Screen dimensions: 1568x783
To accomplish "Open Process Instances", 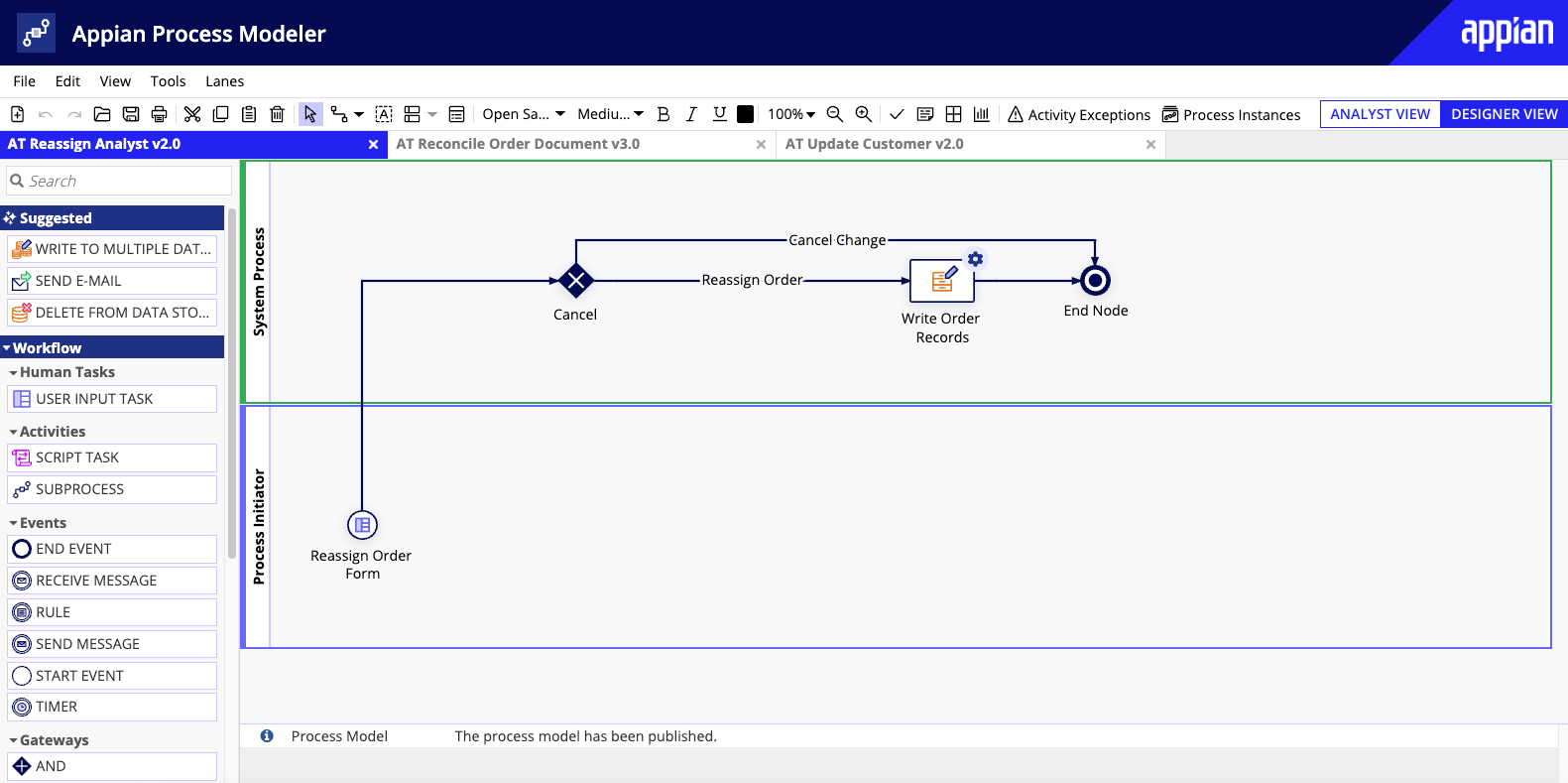I will 1231,115.
